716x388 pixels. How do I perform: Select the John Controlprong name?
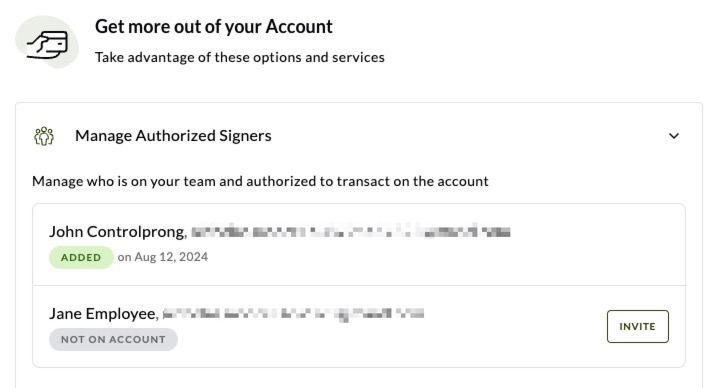(118, 232)
